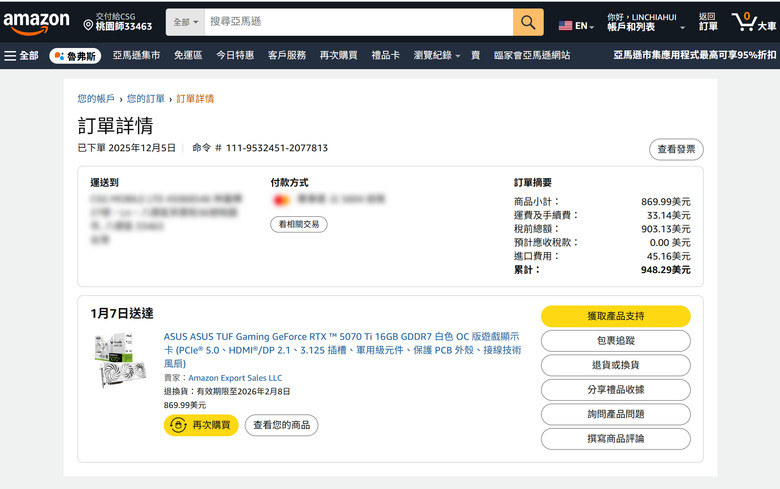The image size is (780, 489).
Task: Select order number 111-9532451-2077813 text
Action: (x=277, y=148)
